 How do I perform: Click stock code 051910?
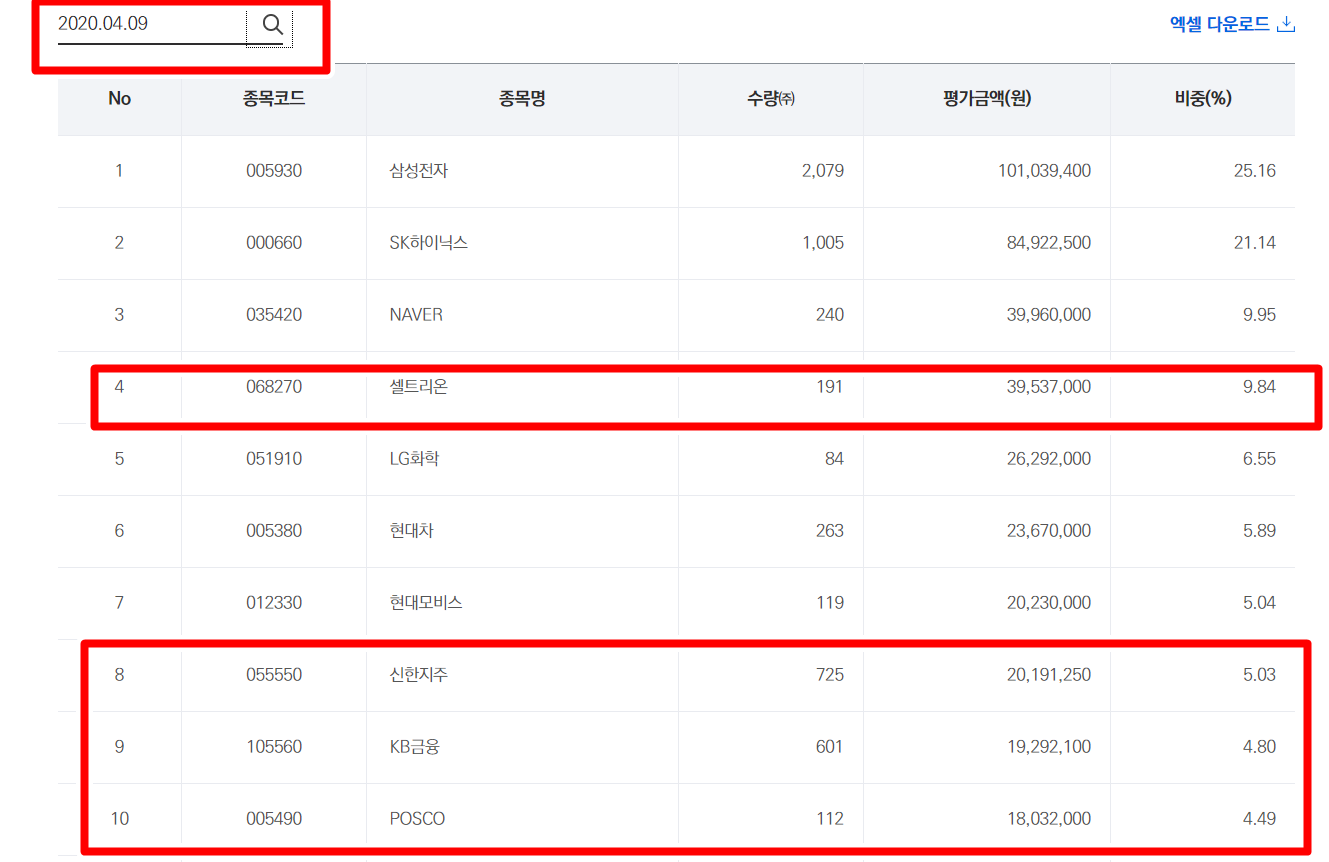pyautogui.click(x=274, y=459)
